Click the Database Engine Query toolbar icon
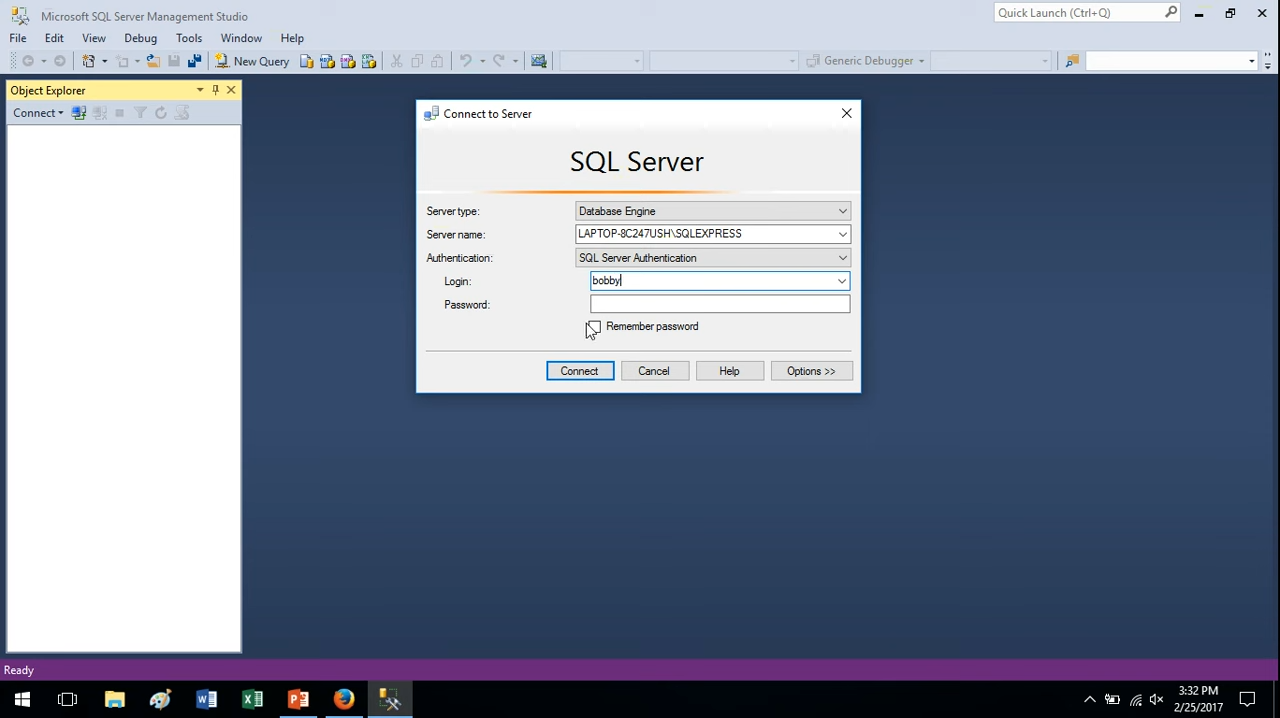Viewport: 1280px width, 718px height. coord(306,61)
